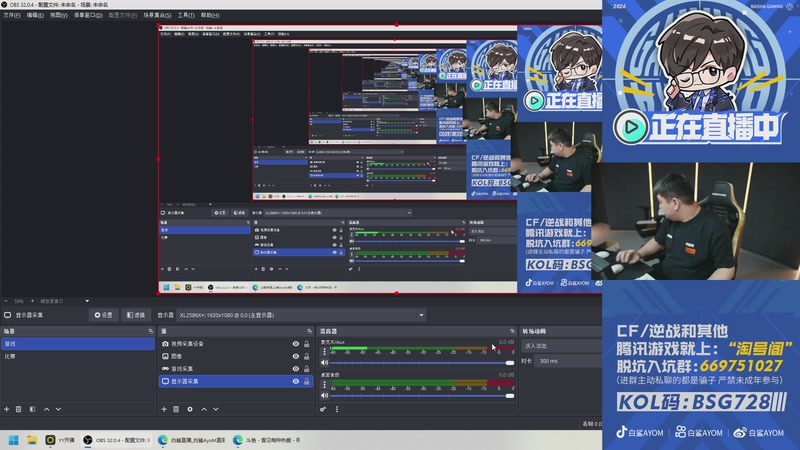Open the 淡入淡出 transition dropdown
This screenshot has width=800, height=450.
(562, 346)
